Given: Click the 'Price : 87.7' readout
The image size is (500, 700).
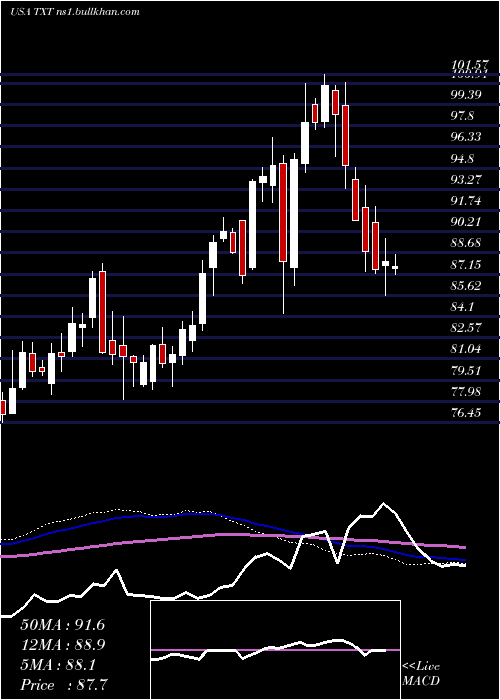Looking at the screenshot, I should pos(62,685).
